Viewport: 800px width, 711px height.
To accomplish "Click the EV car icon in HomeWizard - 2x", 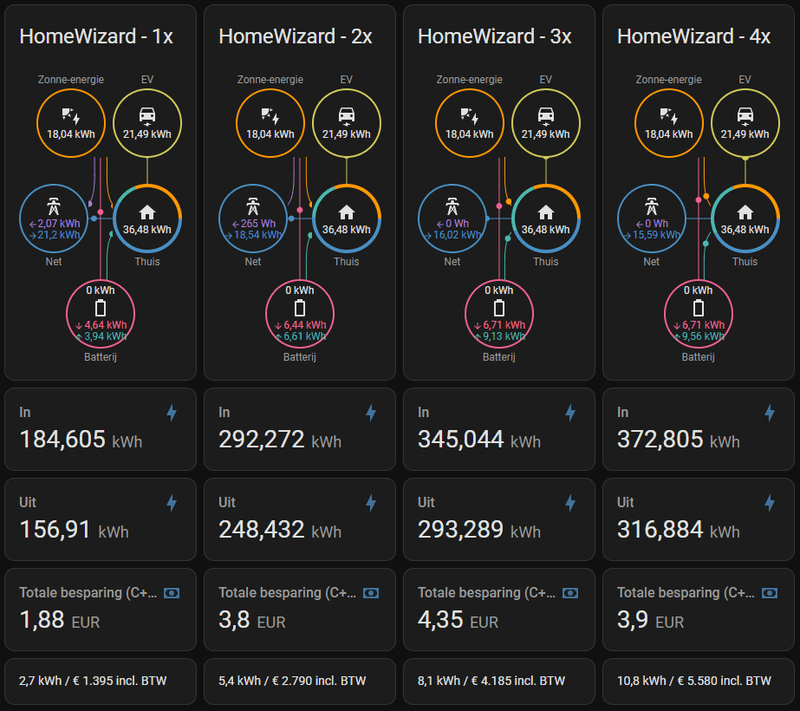I will (x=346, y=116).
